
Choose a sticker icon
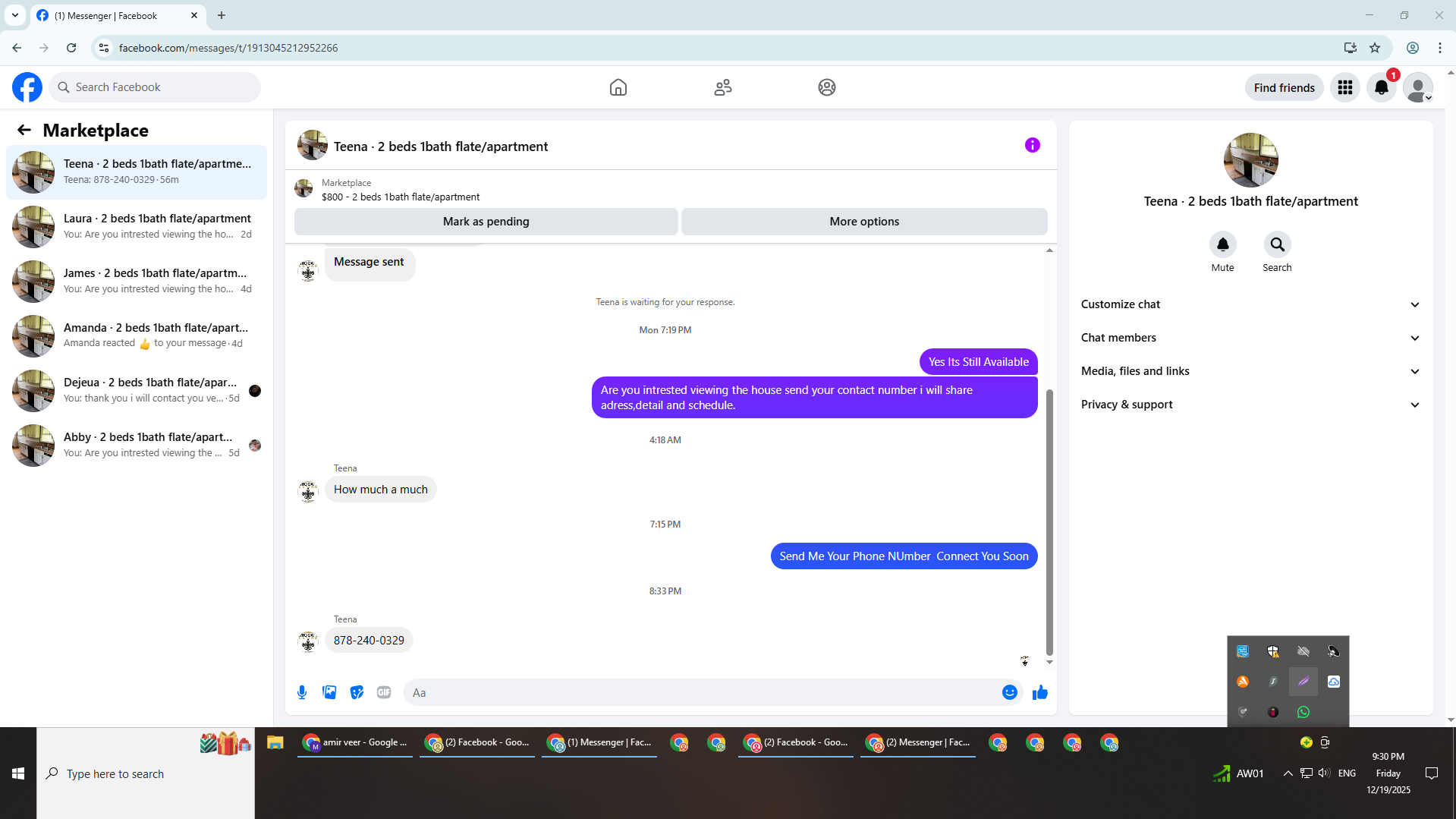[x=357, y=692]
